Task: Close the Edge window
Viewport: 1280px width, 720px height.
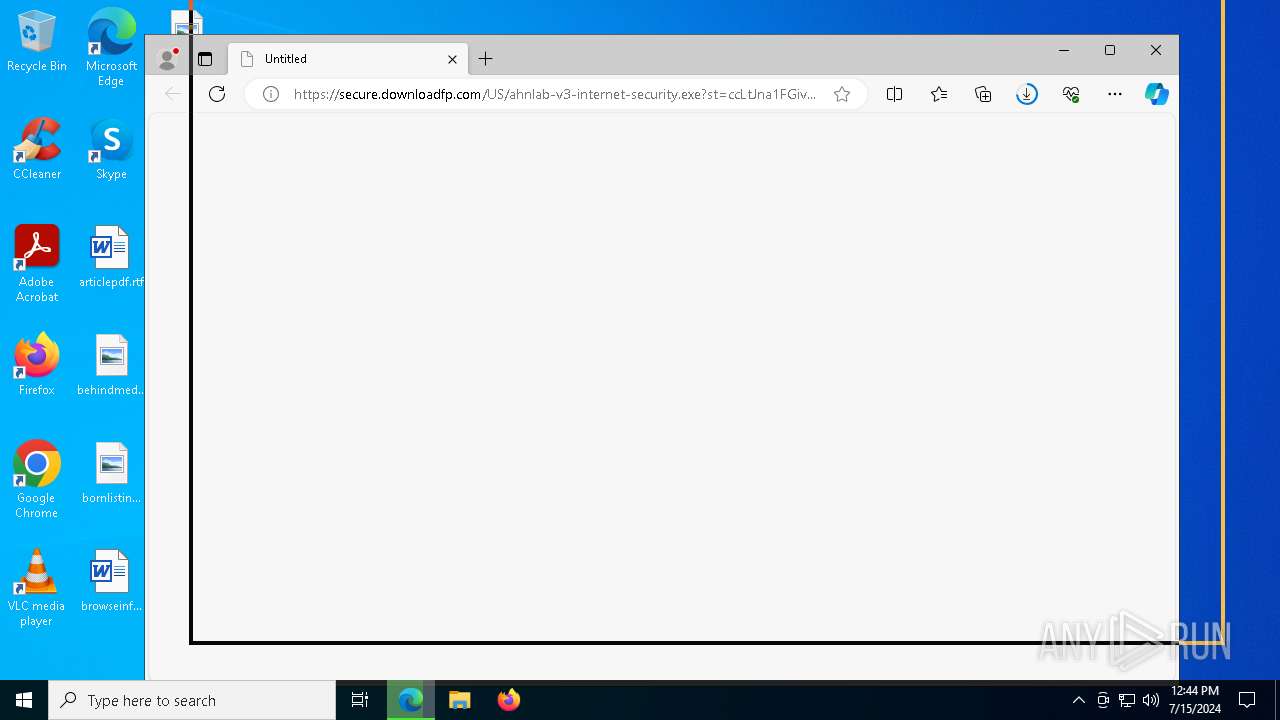Action: 1156,50
